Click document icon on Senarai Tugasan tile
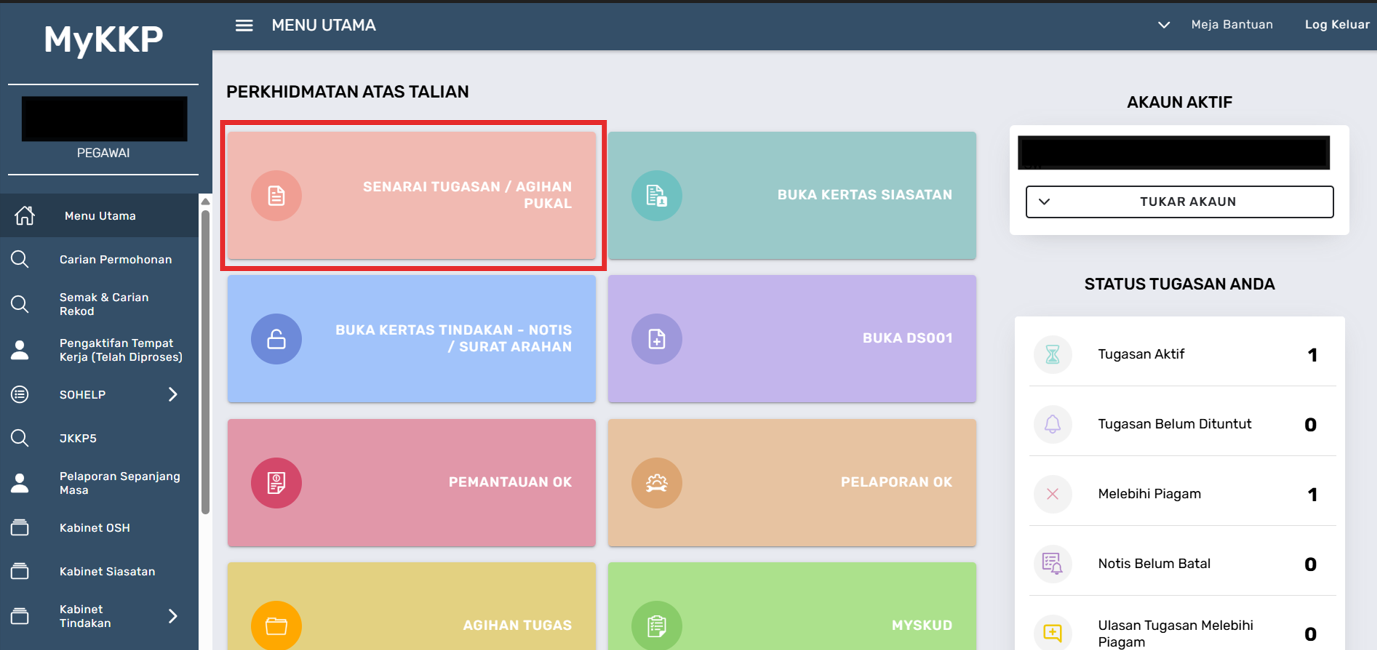Image resolution: width=1377 pixels, height=650 pixels. [276, 195]
